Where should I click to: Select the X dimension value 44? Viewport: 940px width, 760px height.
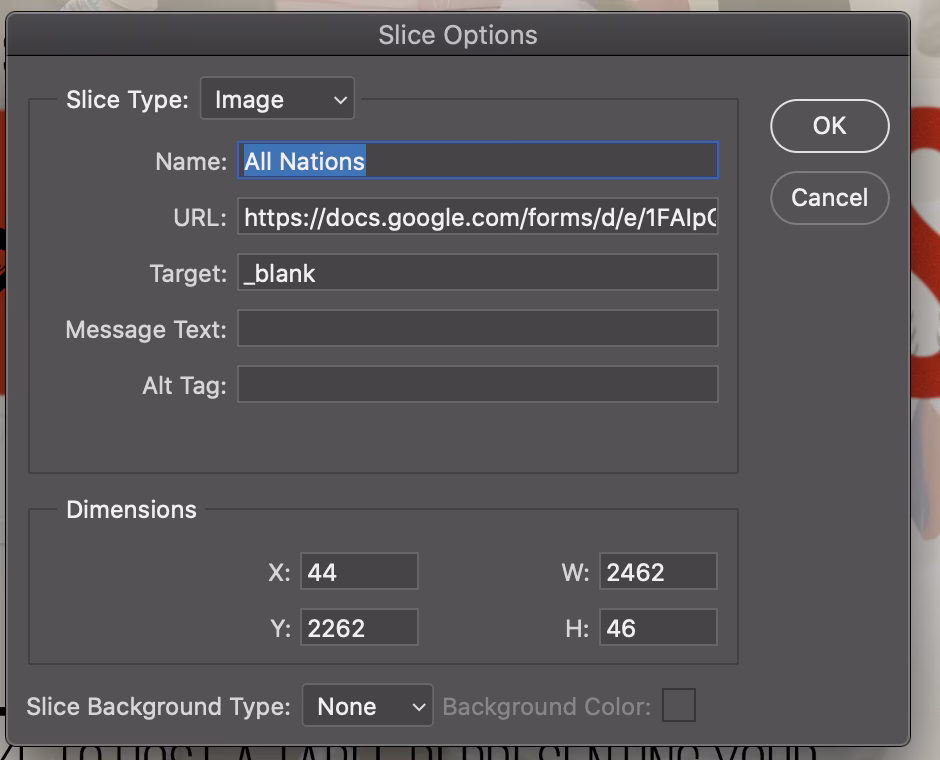click(x=359, y=571)
